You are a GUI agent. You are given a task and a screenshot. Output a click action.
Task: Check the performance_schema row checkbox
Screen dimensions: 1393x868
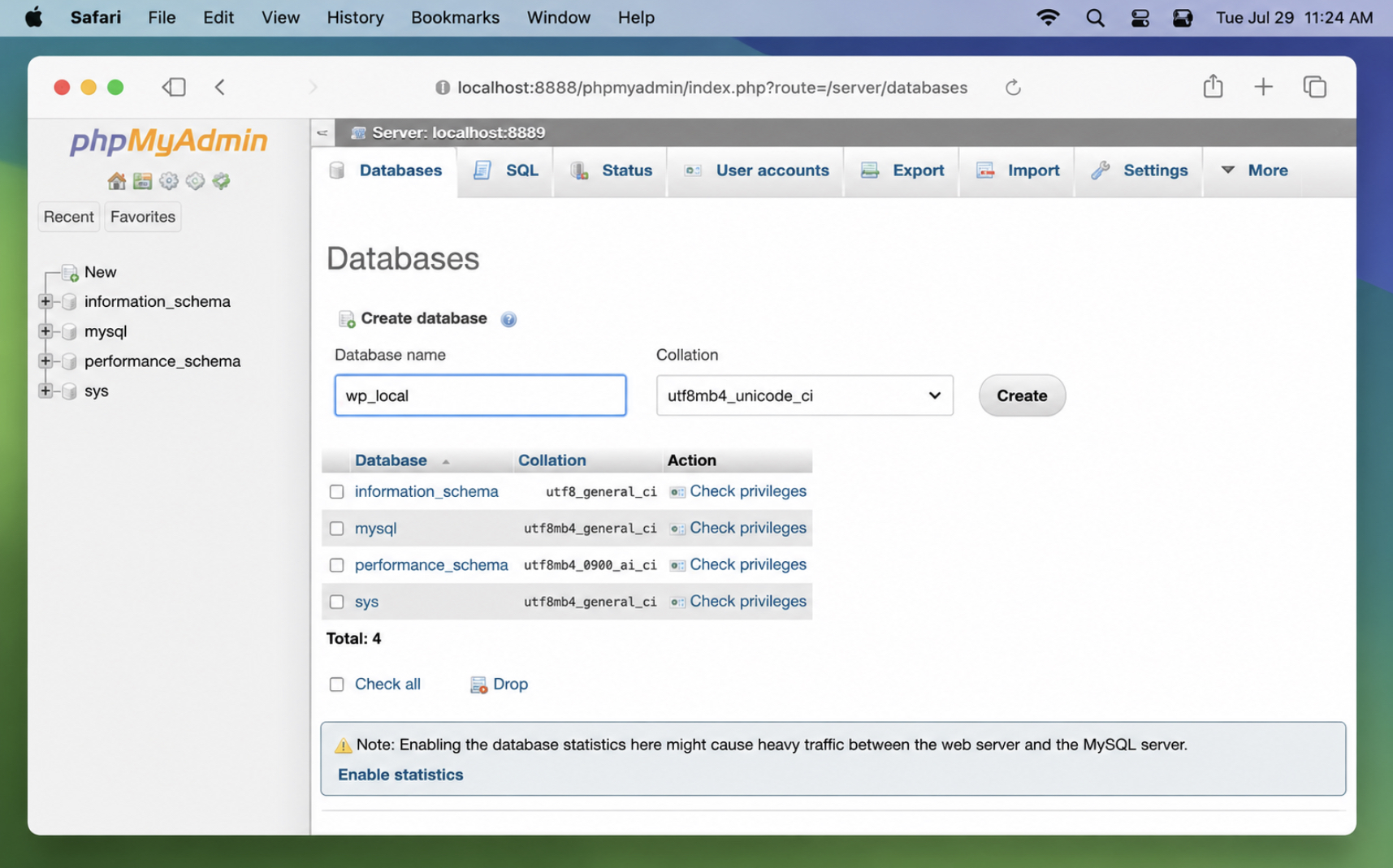click(336, 565)
